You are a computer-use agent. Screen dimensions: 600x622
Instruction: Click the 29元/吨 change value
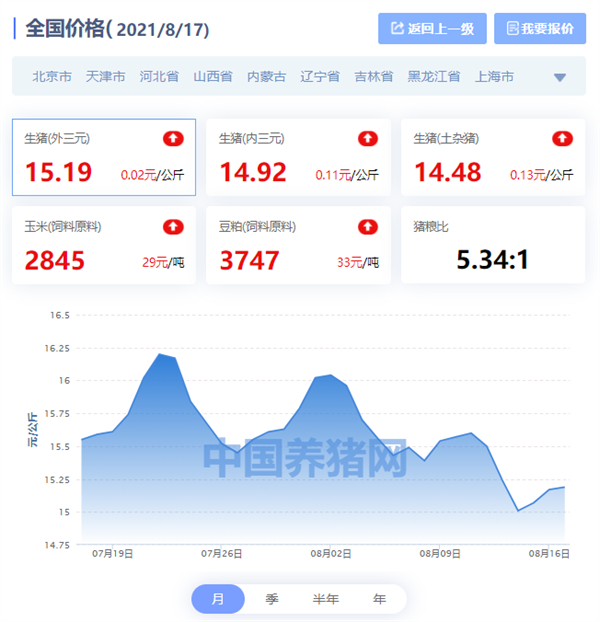pyautogui.click(x=163, y=263)
